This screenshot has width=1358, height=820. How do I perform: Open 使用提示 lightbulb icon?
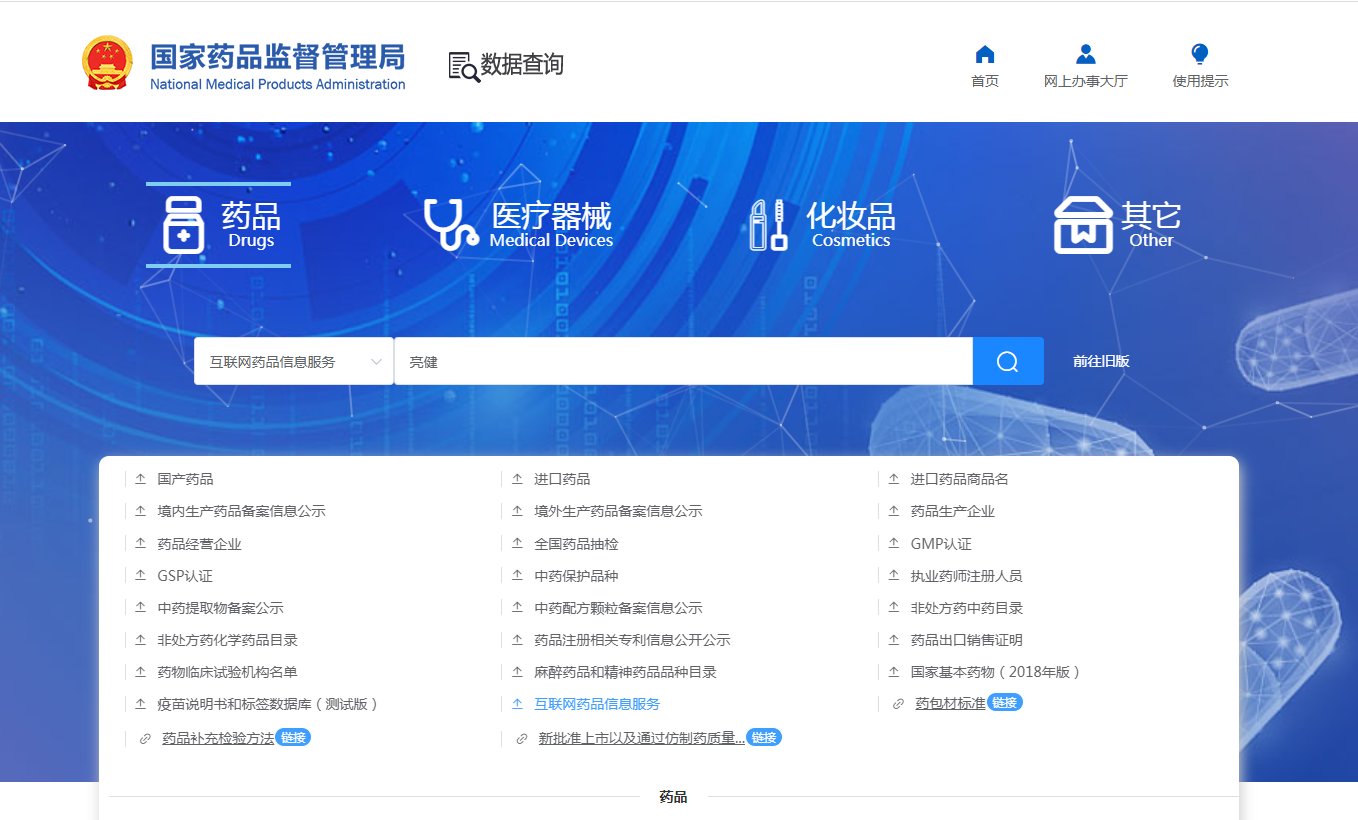click(1200, 54)
